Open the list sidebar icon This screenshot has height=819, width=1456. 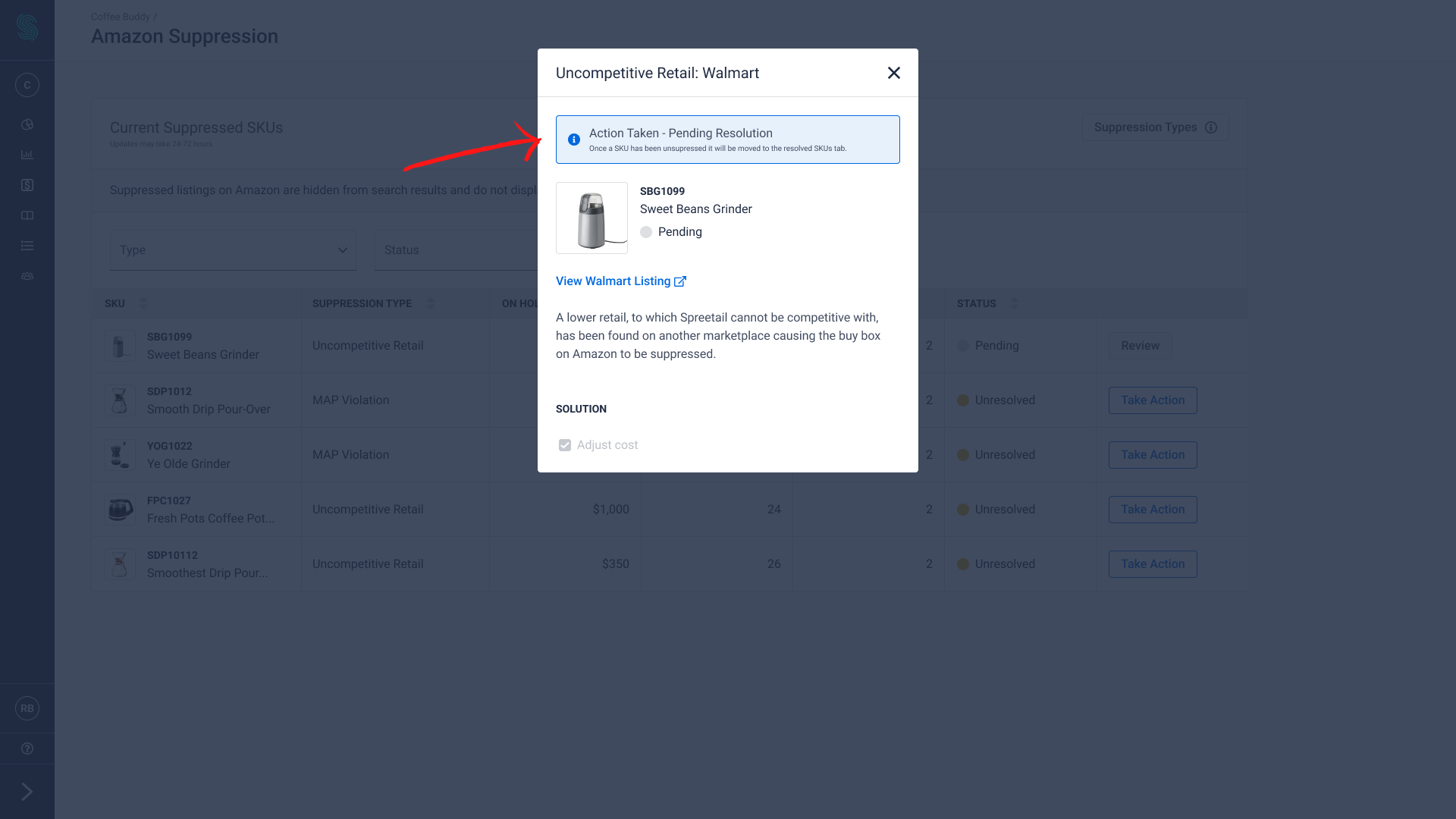tap(27, 246)
